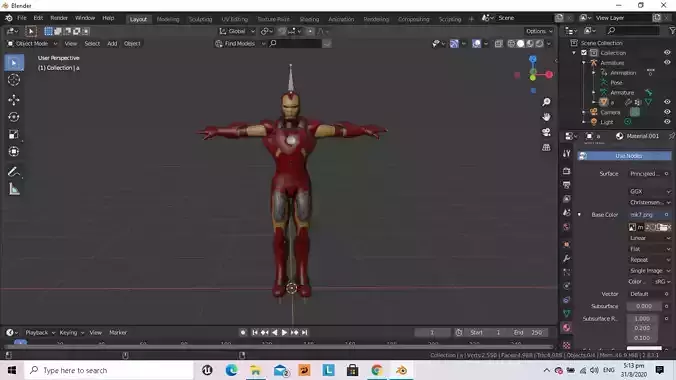
Task: Toggle the camera view icon
Action: pyautogui.click(x=546, y=132)
